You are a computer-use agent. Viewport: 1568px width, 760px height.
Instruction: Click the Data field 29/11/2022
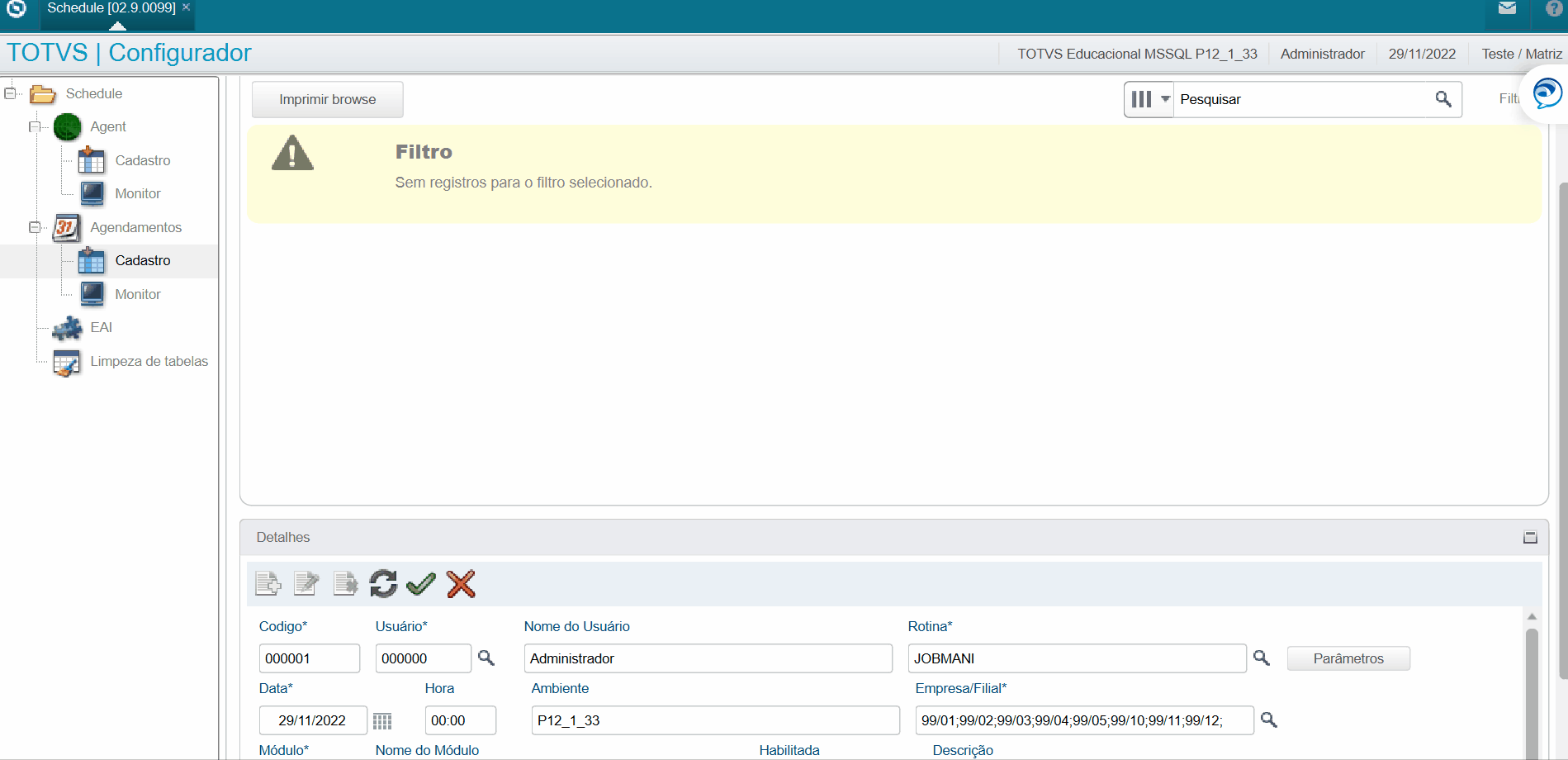coord(313,720)
